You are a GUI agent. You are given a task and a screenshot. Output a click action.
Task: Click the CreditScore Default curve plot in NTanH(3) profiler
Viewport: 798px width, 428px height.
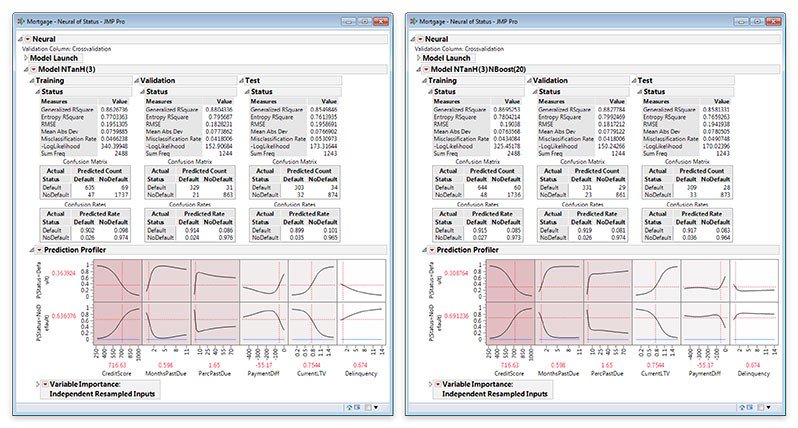(x=118, y=280)
